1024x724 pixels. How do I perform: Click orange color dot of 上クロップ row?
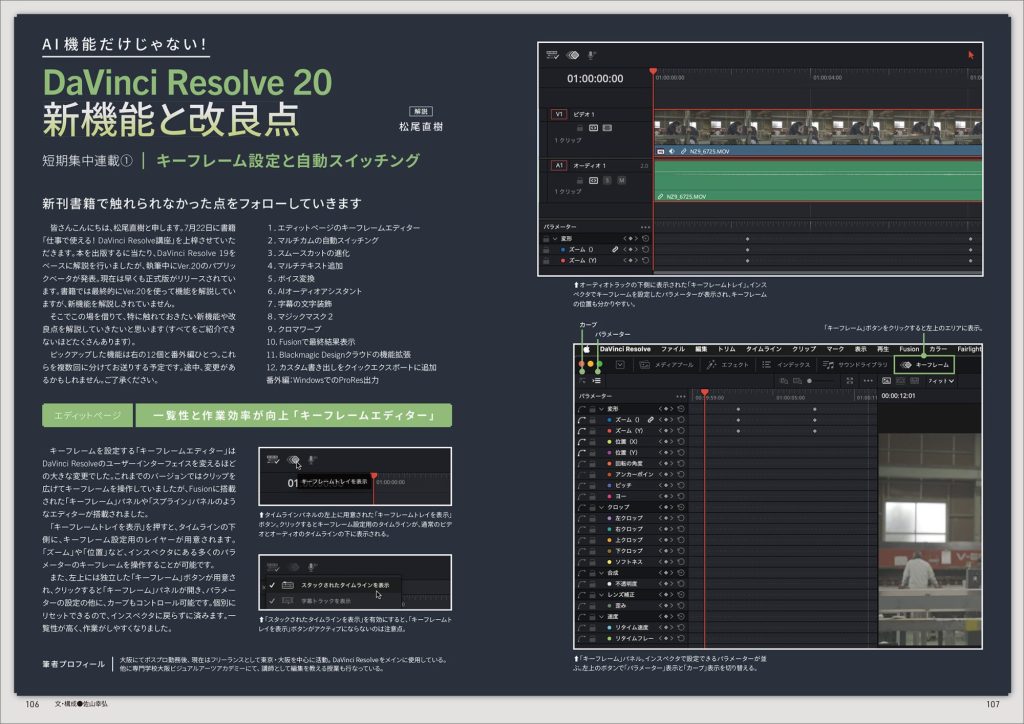pyautogui.click(x=609, y=540)
